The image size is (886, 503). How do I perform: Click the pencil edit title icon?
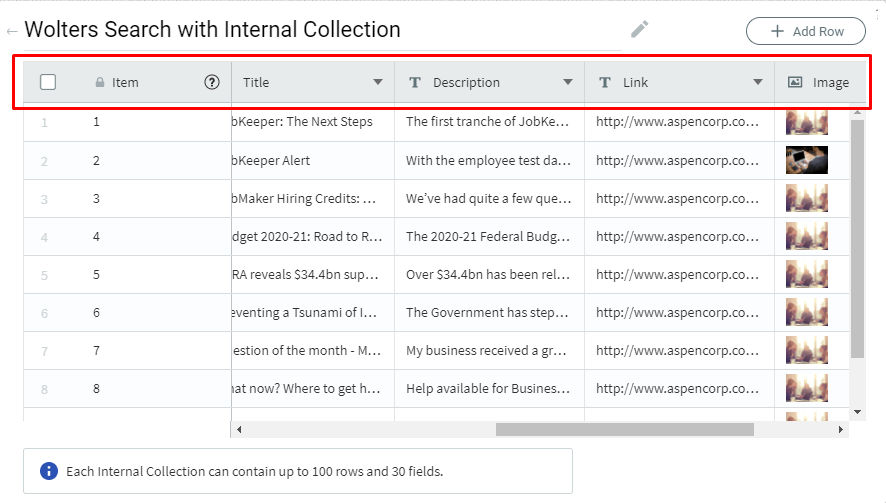[640, 30]
